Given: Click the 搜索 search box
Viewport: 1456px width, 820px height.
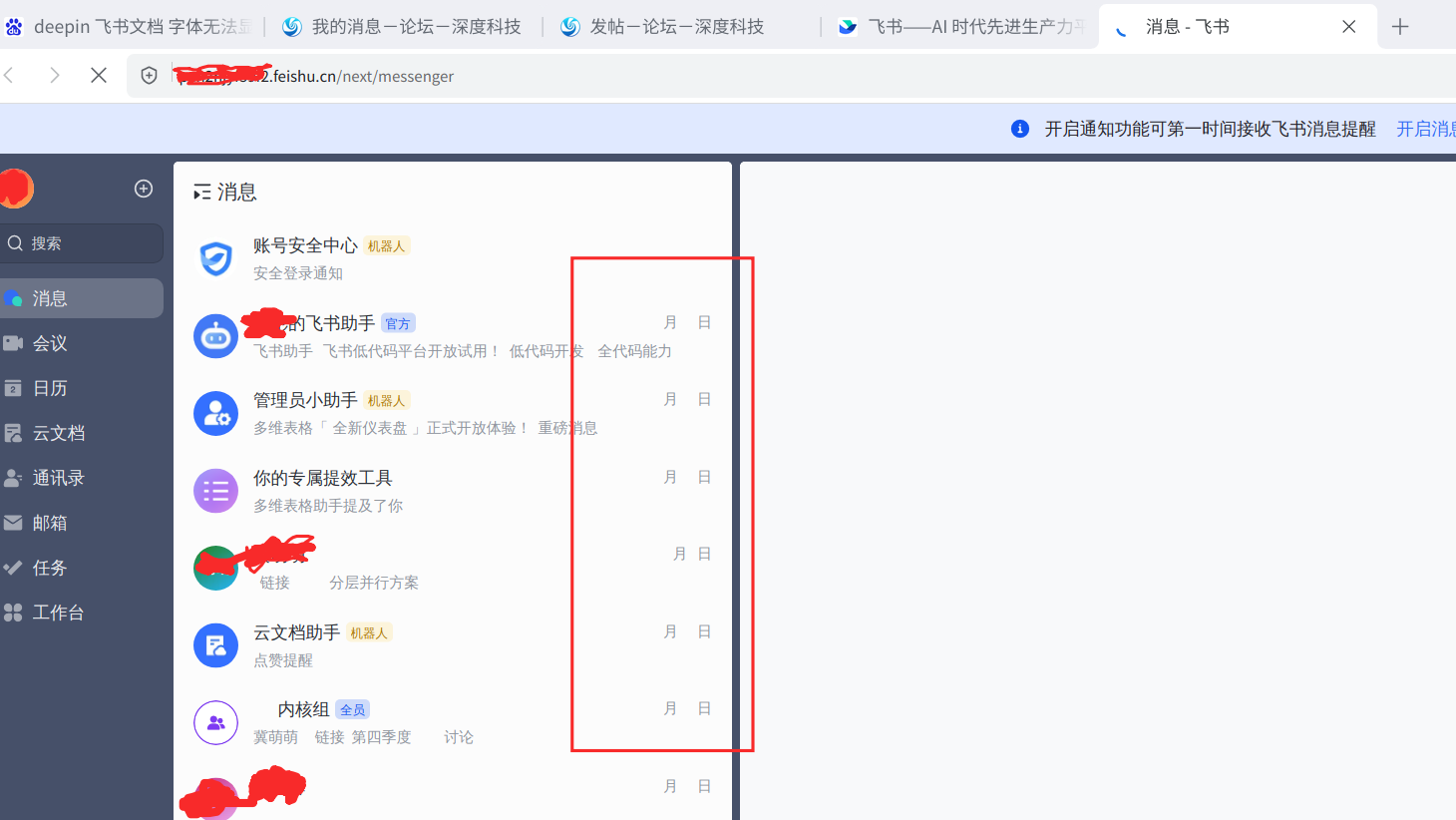Looking at the screenshot, I should click(x=82, y=243).
